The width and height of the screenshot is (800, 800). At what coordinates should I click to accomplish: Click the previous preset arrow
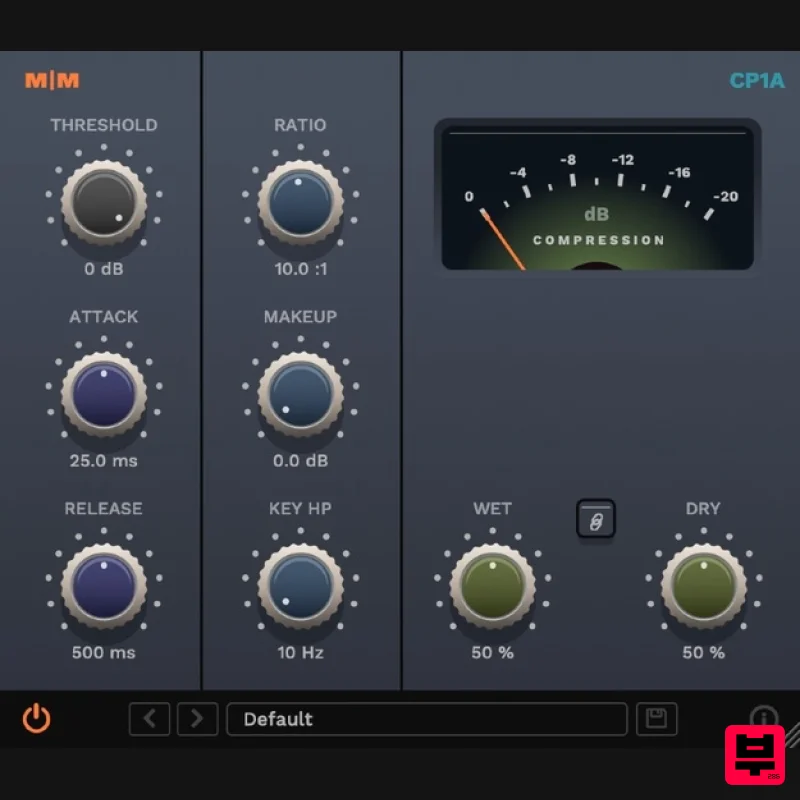click(x=149, y=719)
